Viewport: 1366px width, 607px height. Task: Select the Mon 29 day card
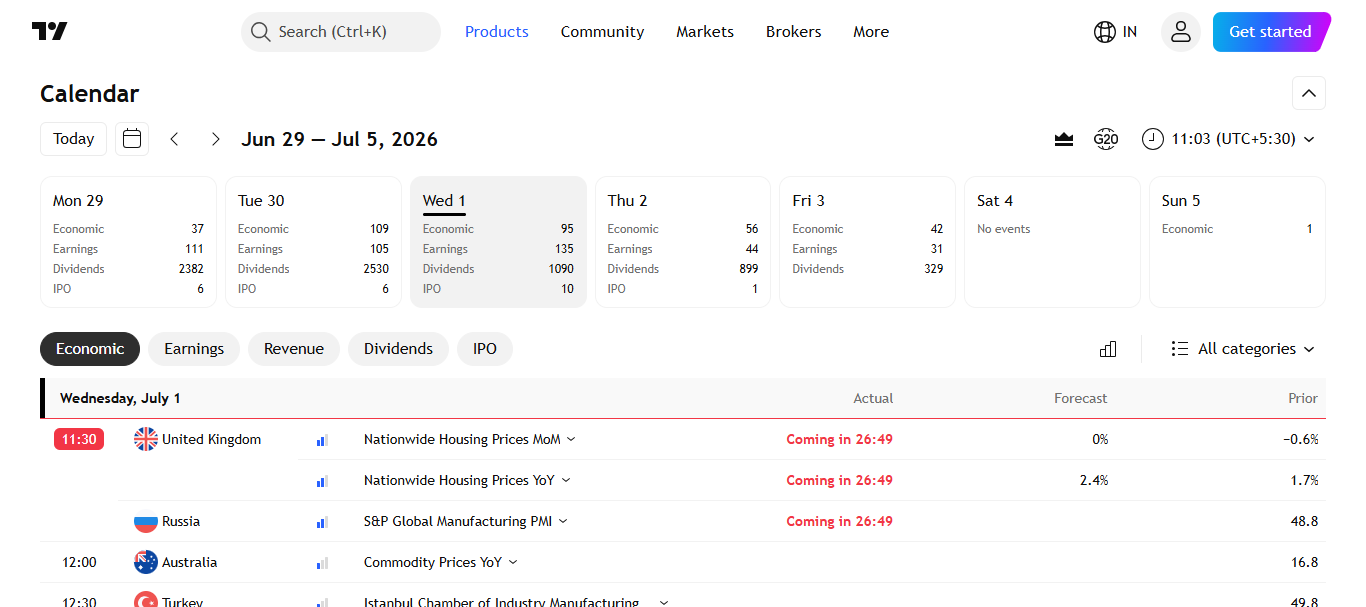pos(128,242)
